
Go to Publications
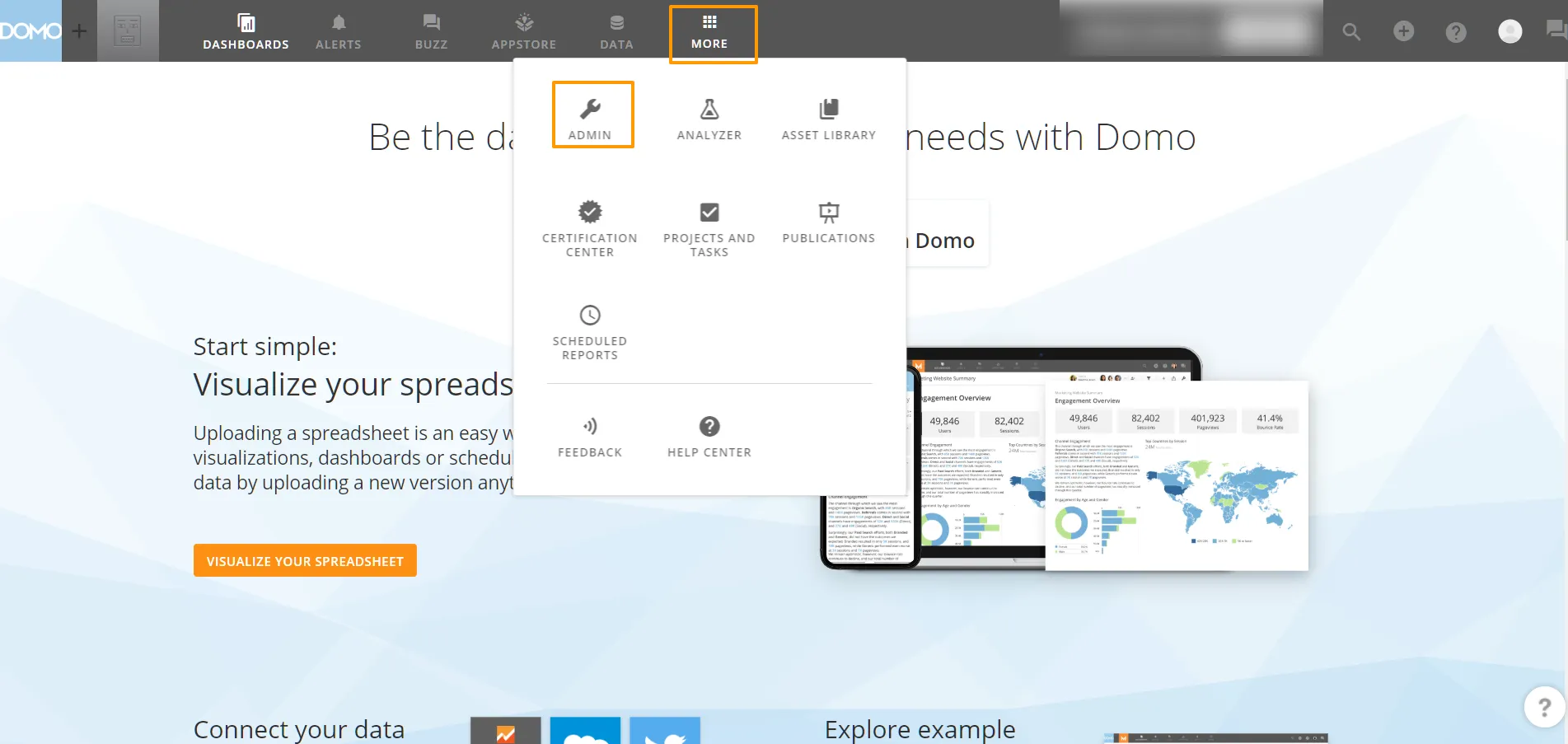[829, 222]
